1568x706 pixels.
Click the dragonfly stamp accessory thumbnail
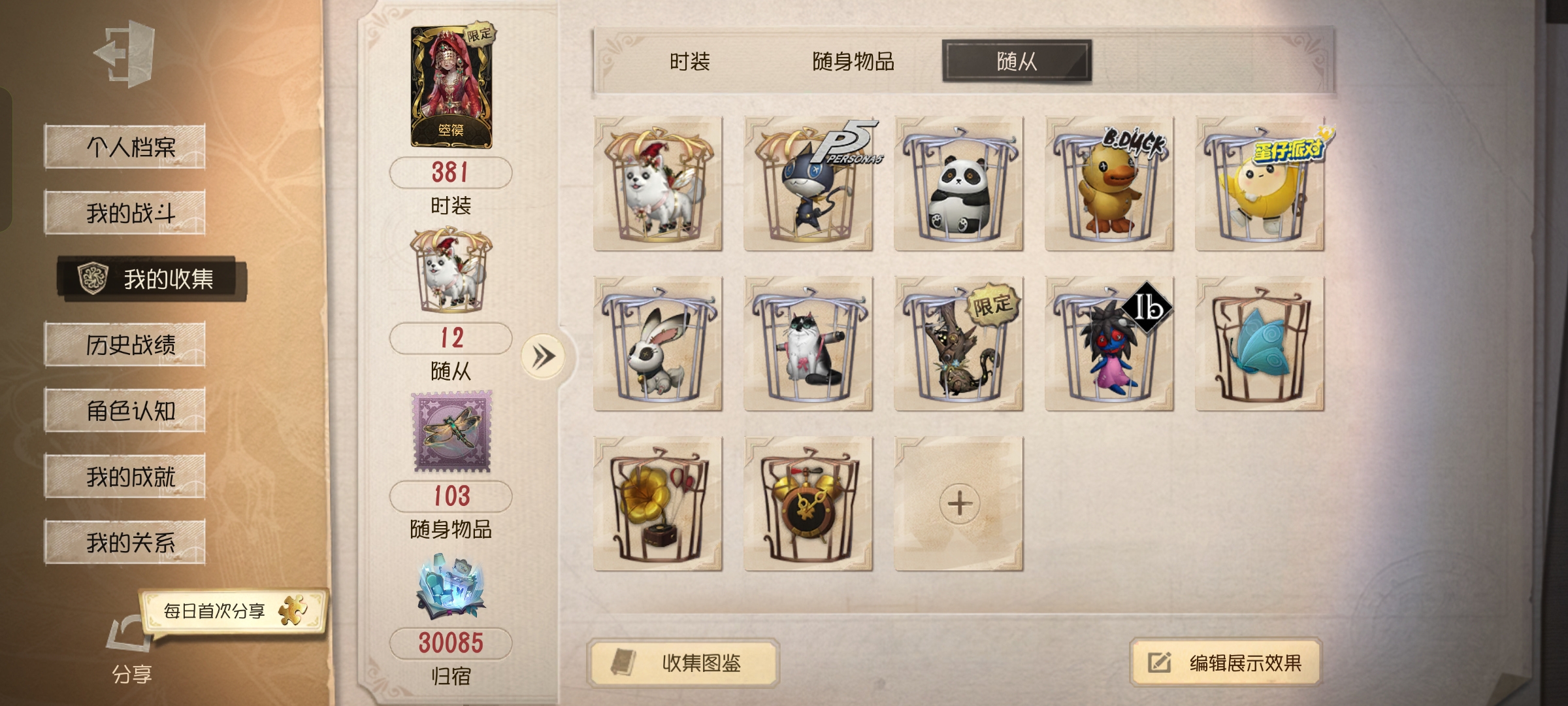(x=451, y=431)
